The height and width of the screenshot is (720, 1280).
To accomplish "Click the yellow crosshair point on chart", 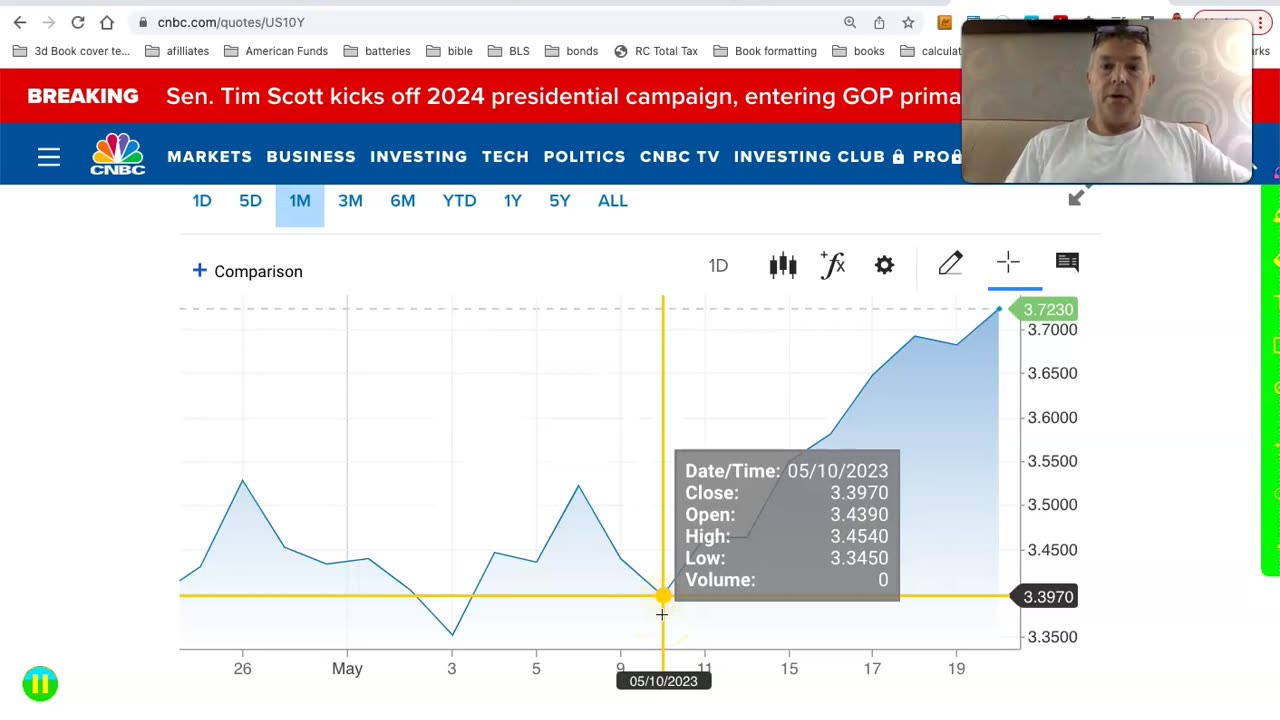I will [663, 596].
